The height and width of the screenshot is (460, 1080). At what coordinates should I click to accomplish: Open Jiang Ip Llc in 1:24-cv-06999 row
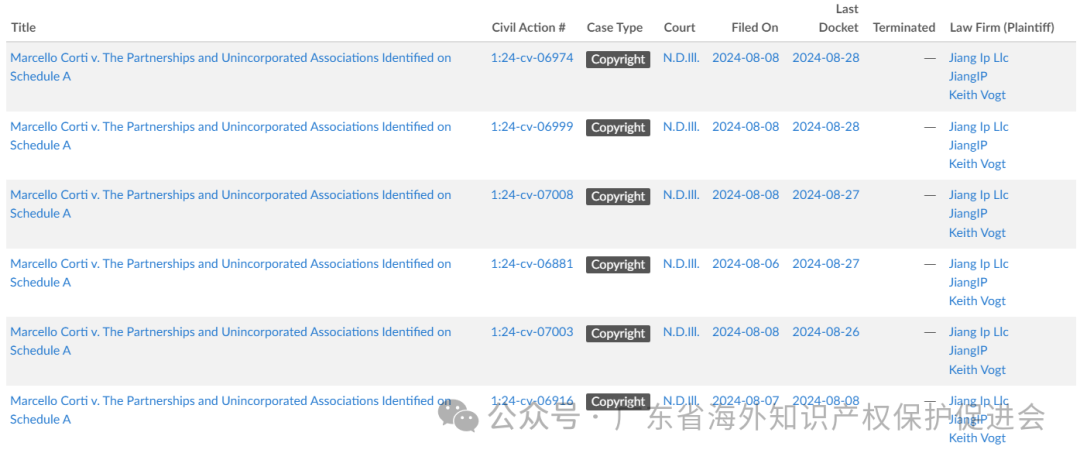click(x=978, y=127)
